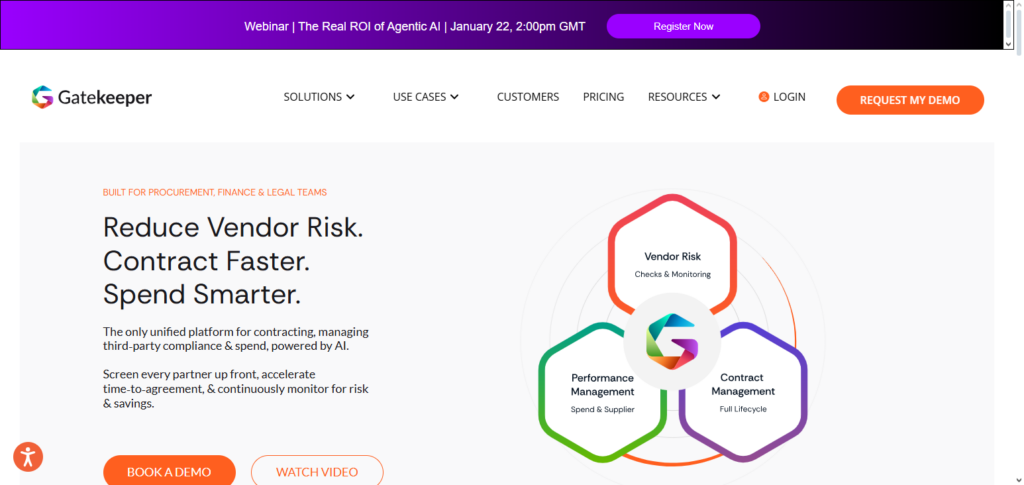Open the accessibility widget icon
1024x485 pixels.
point(28,457)
